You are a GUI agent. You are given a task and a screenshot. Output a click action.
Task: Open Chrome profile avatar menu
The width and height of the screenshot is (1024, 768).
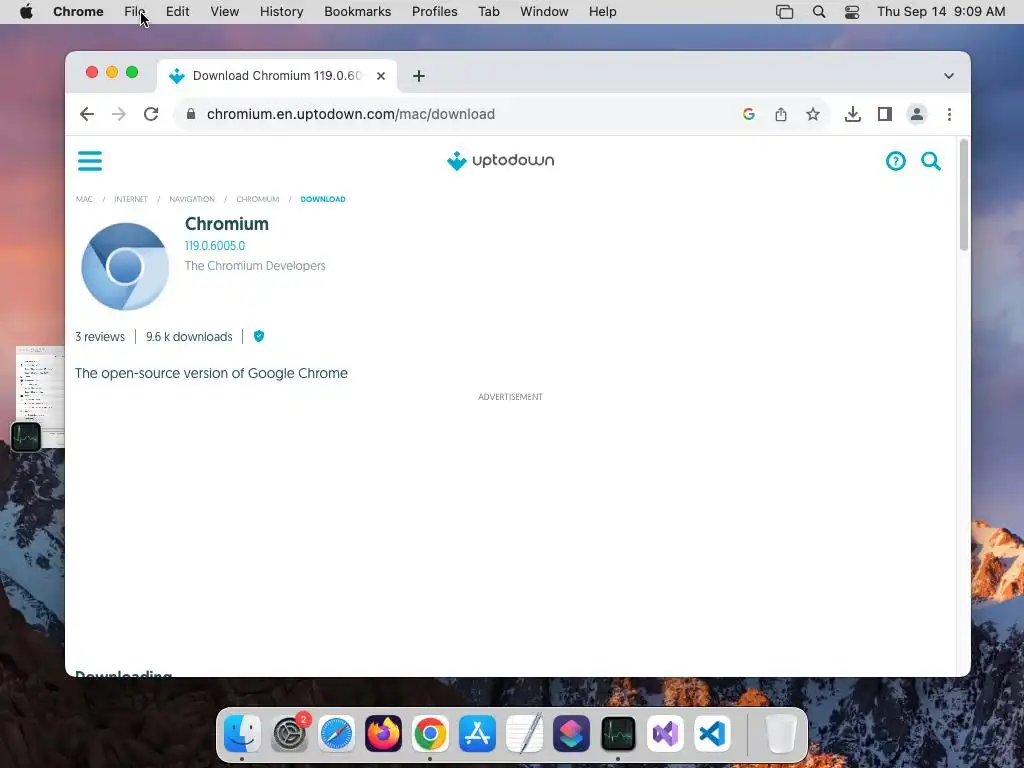tap(916, 114)
